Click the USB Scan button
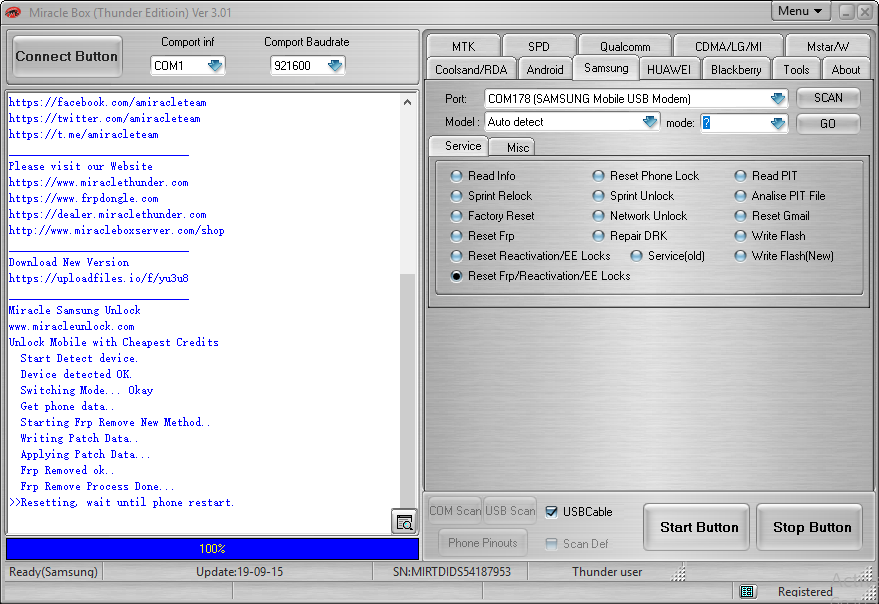The height and width of the screenshot is (604, 879). click(510, 511)
